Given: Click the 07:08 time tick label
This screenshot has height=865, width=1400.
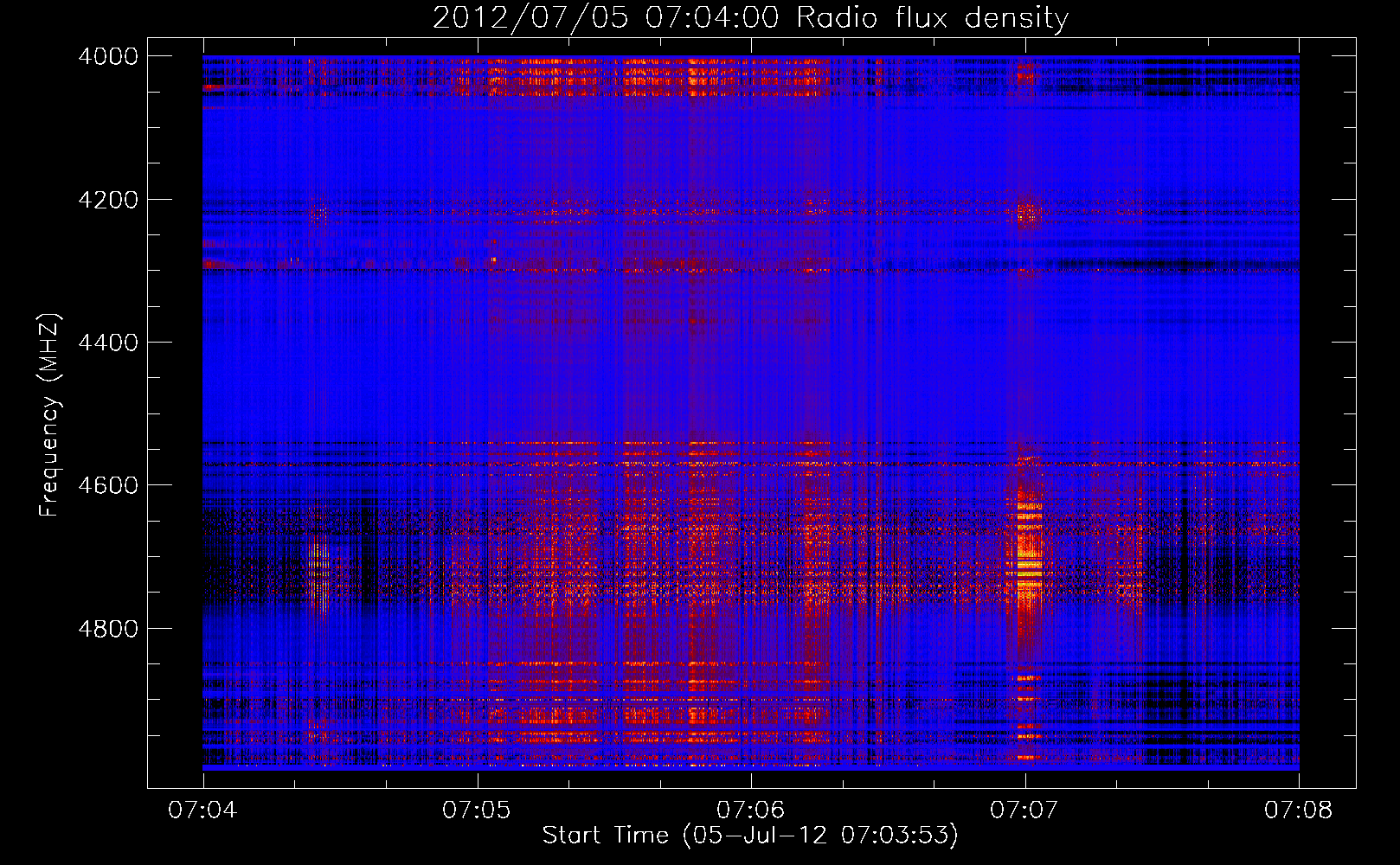Looking at the screenshot, I should [1299, 810].
